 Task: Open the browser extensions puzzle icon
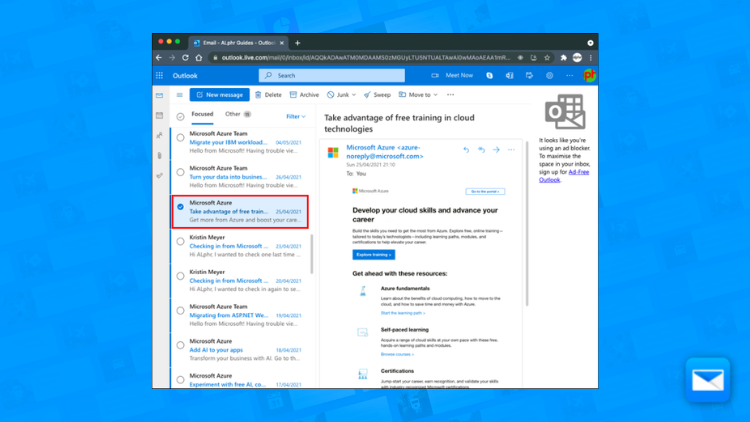tap(563, 57)
